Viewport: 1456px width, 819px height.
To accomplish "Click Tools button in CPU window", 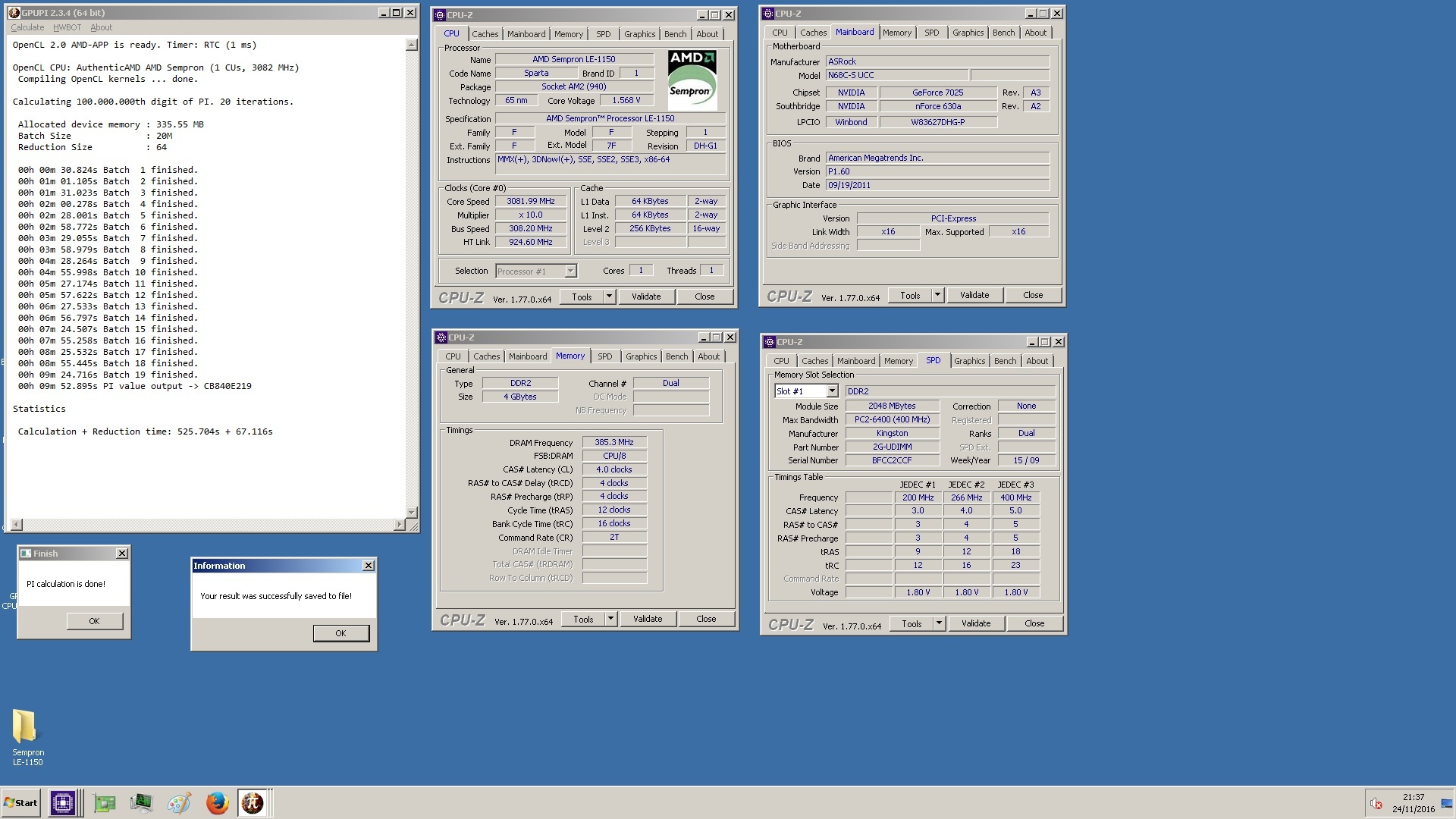I will click(x=582, y=297).
